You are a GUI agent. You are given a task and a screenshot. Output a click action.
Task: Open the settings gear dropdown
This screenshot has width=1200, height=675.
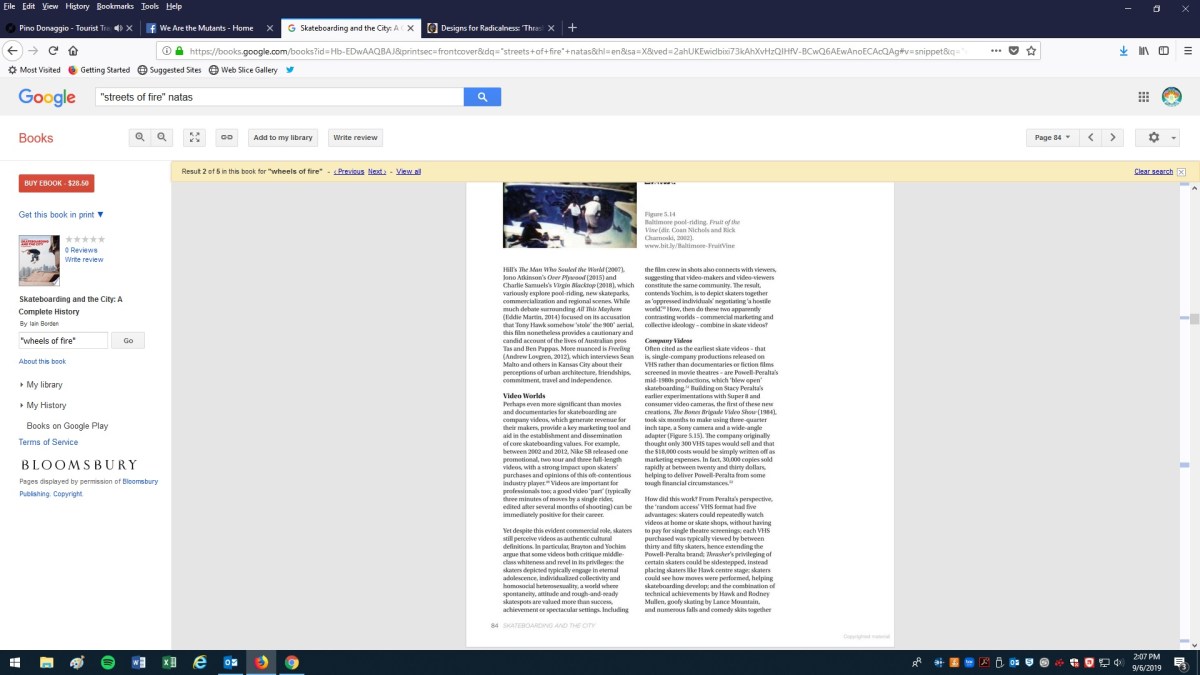[1159, 137]
